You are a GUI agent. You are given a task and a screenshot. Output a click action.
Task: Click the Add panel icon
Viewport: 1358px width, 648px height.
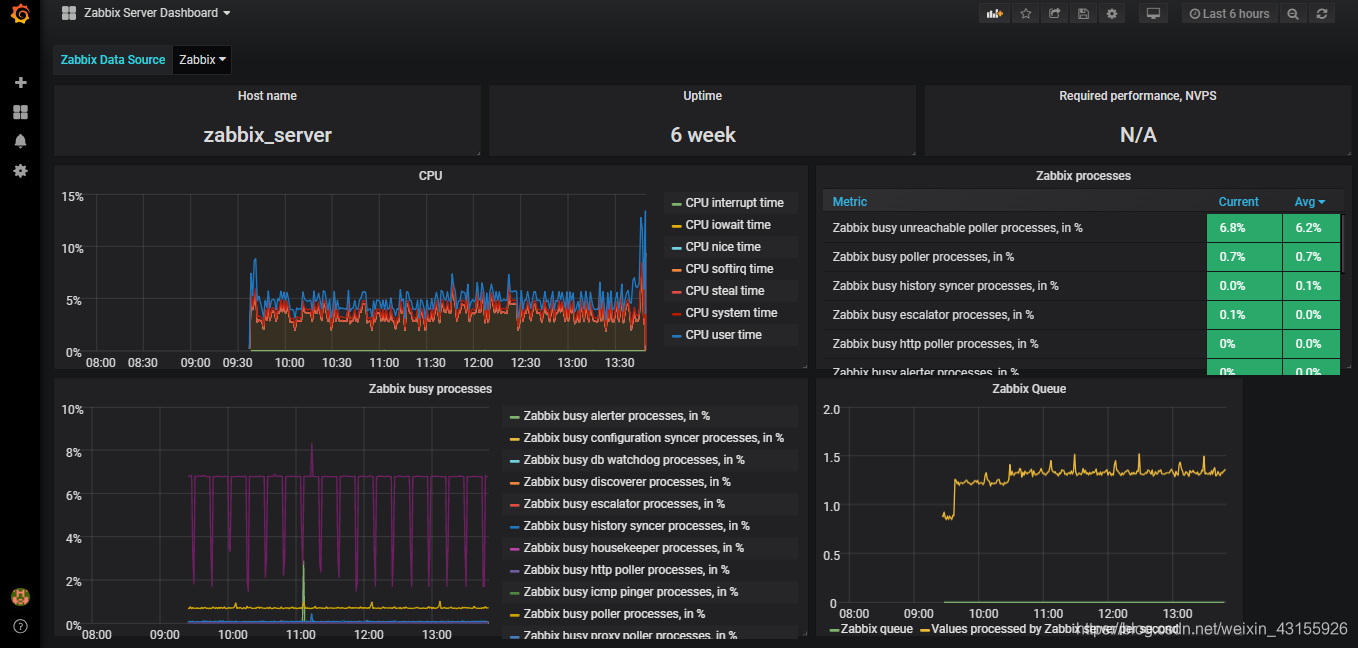tap(994, 14)
